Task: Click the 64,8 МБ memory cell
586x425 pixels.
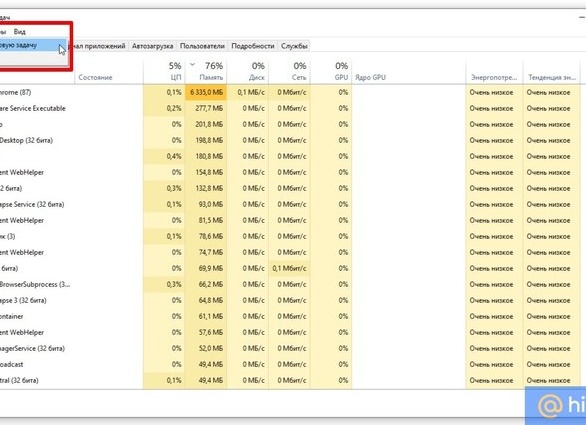Action: pyautogui.click(x=206, y=300)
